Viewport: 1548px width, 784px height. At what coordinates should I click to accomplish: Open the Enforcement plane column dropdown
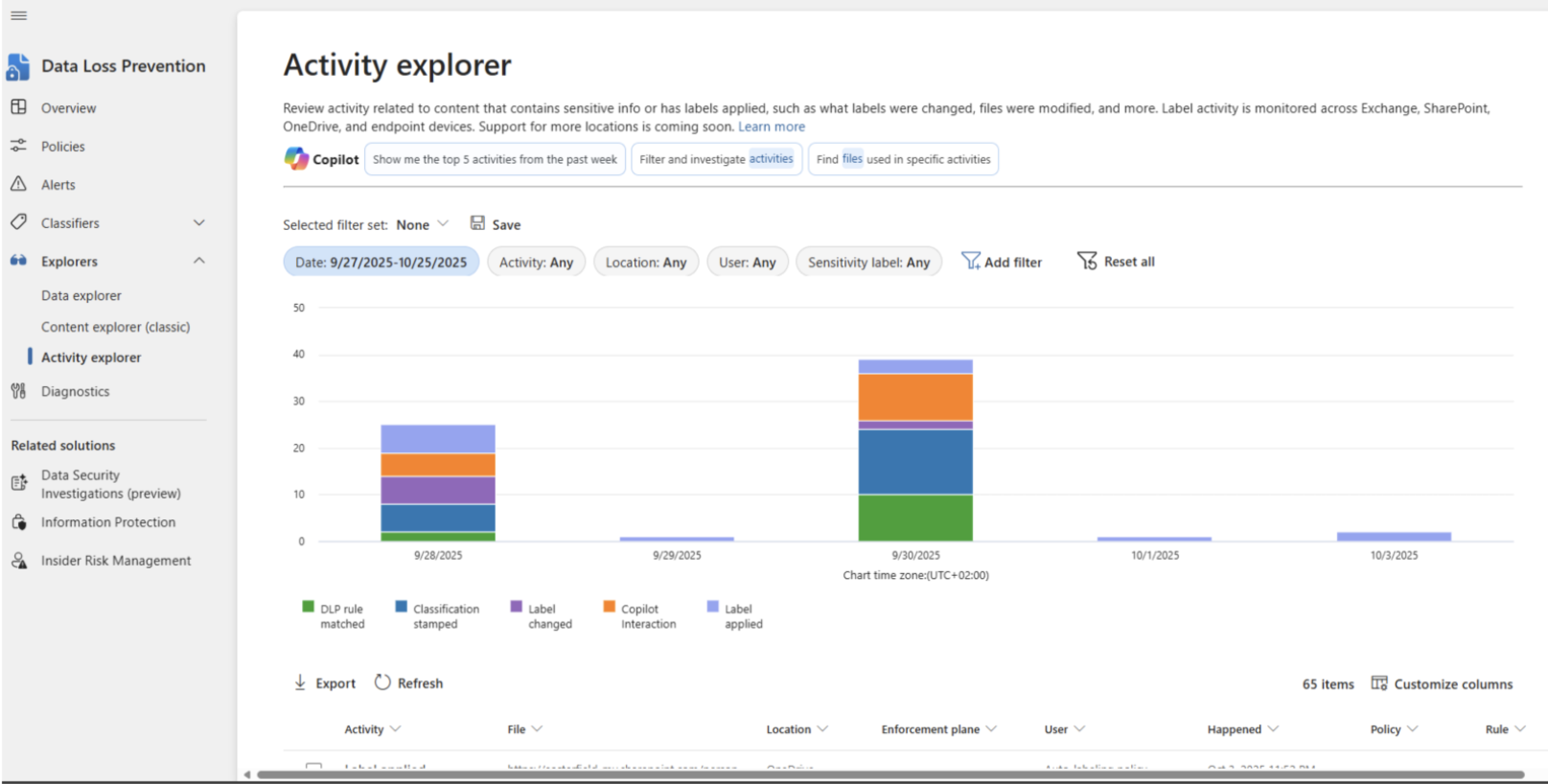coord(991,729)
